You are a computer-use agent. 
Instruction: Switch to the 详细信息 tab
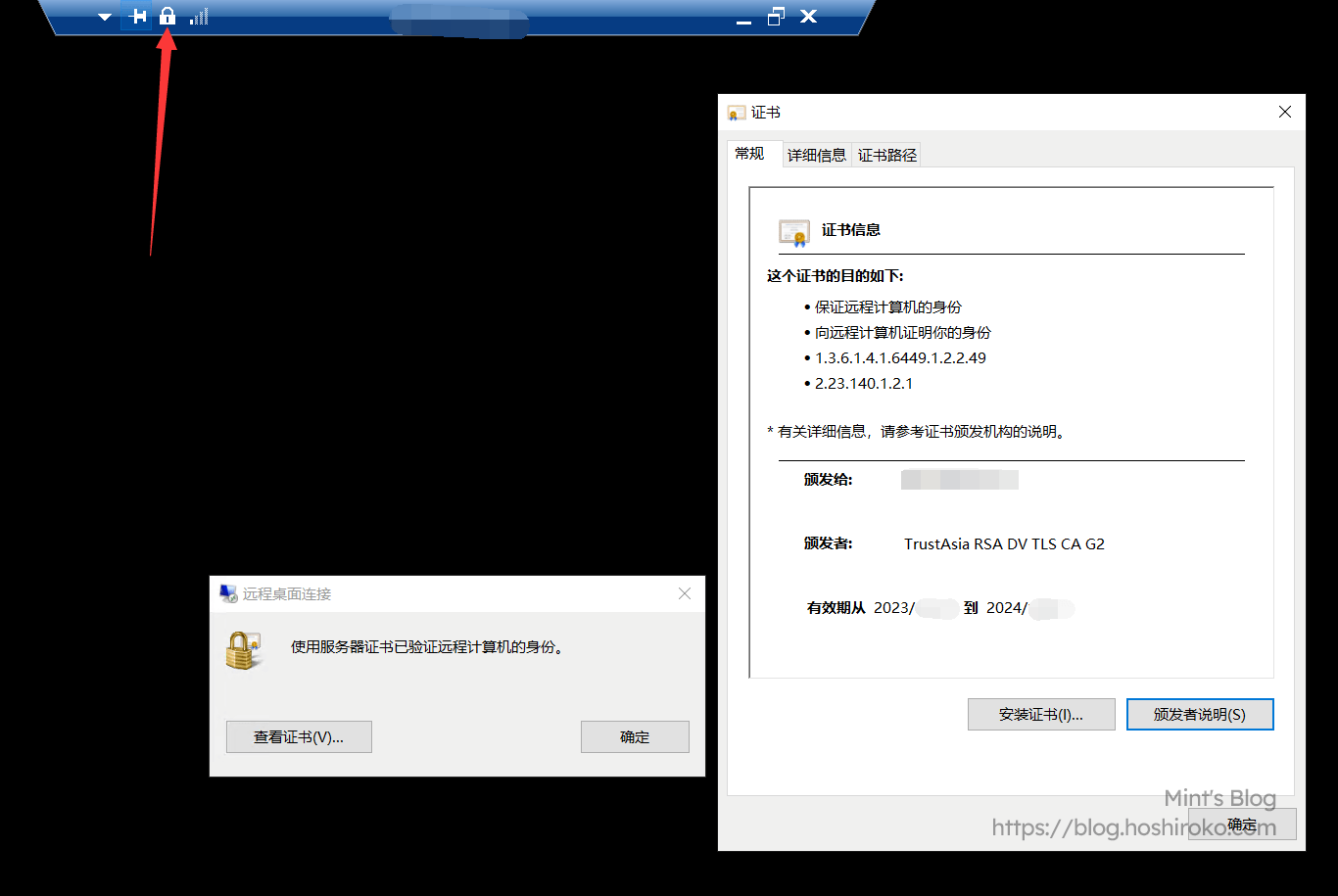click(x=816, y=155)
